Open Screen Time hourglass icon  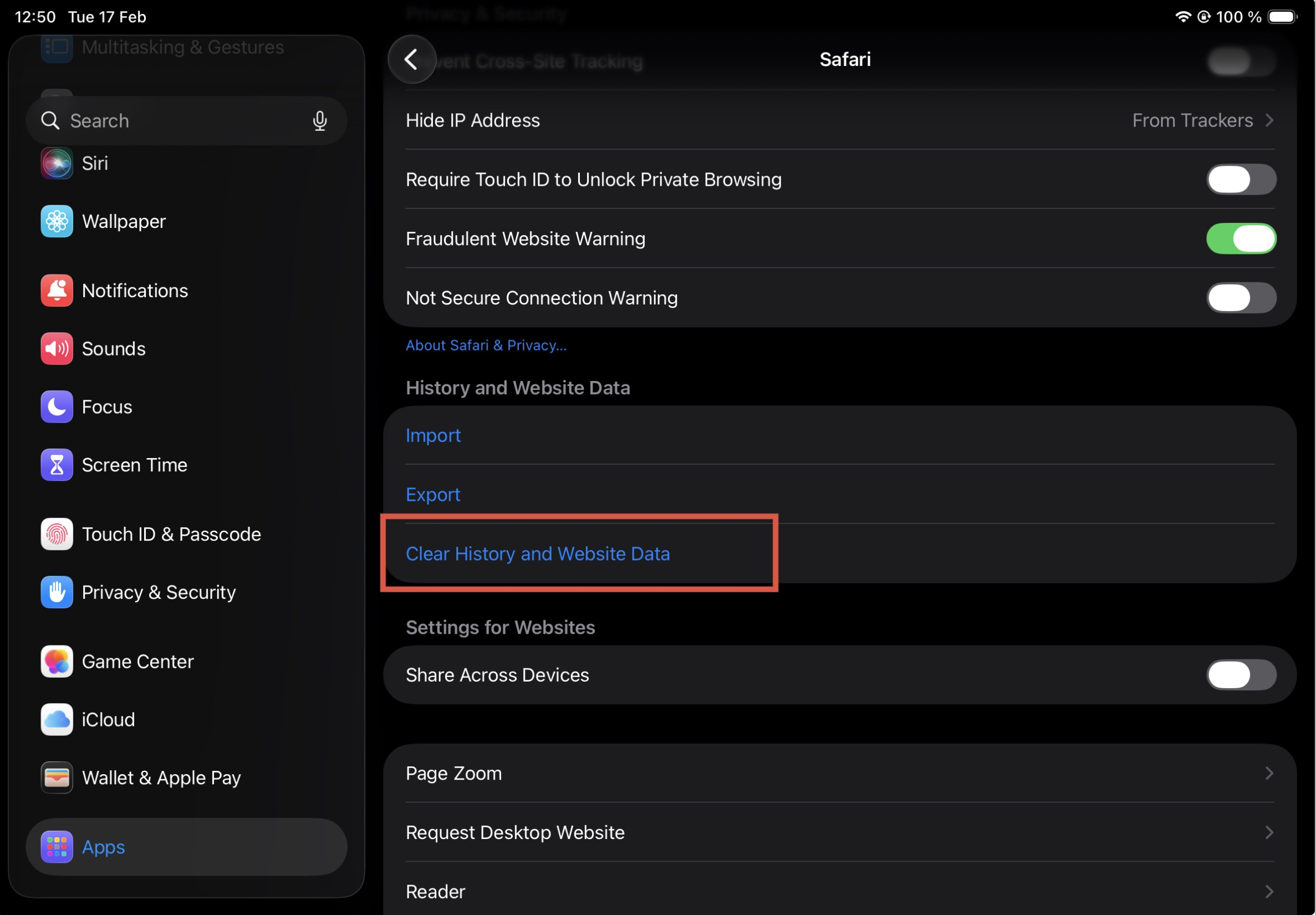[57, 465]
